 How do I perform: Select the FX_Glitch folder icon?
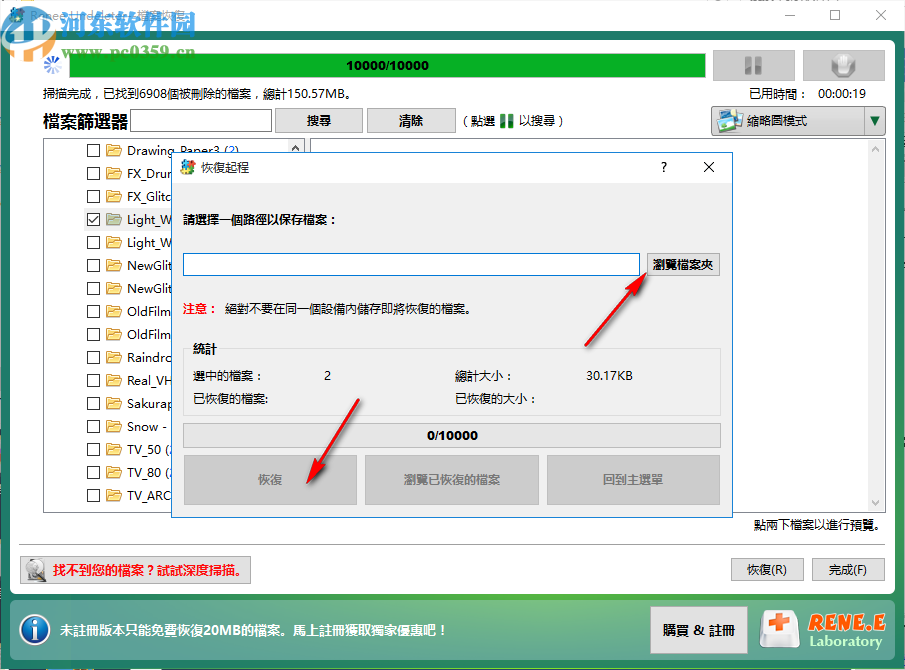point(114,196)
